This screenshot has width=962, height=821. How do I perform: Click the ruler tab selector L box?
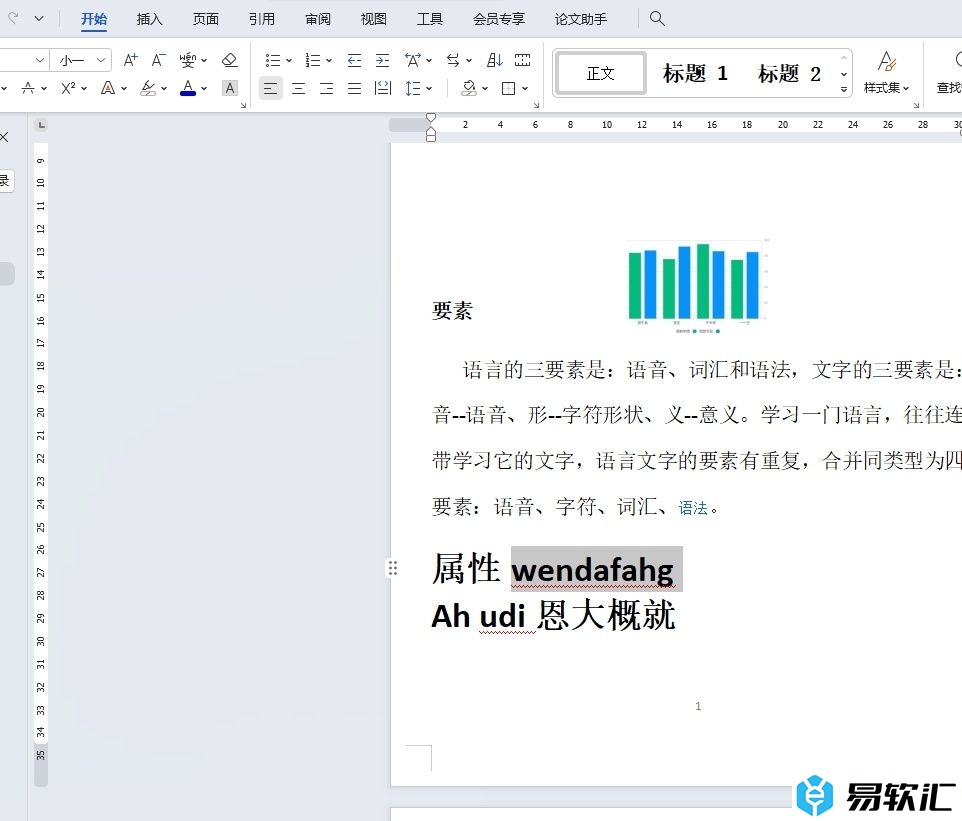pos(41,125)
